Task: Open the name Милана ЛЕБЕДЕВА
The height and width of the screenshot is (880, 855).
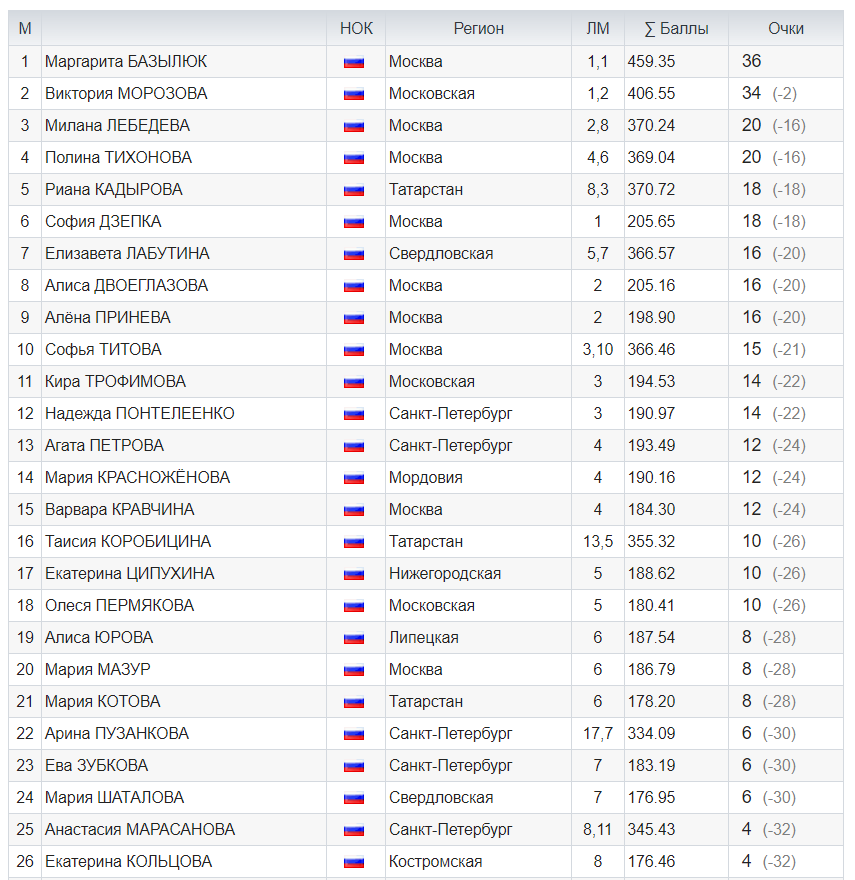Action: click(x=117, y=125)
